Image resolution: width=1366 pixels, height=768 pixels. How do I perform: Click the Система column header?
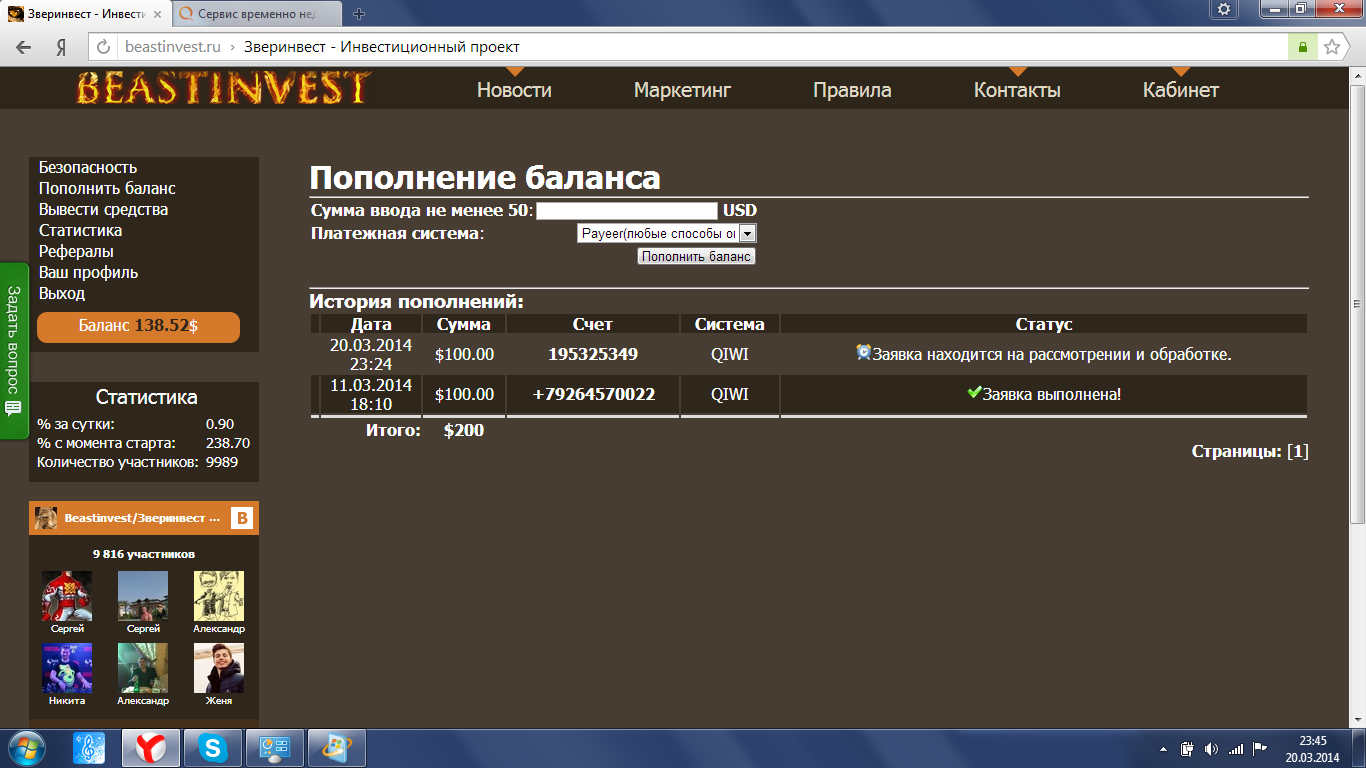click(730, 325)
